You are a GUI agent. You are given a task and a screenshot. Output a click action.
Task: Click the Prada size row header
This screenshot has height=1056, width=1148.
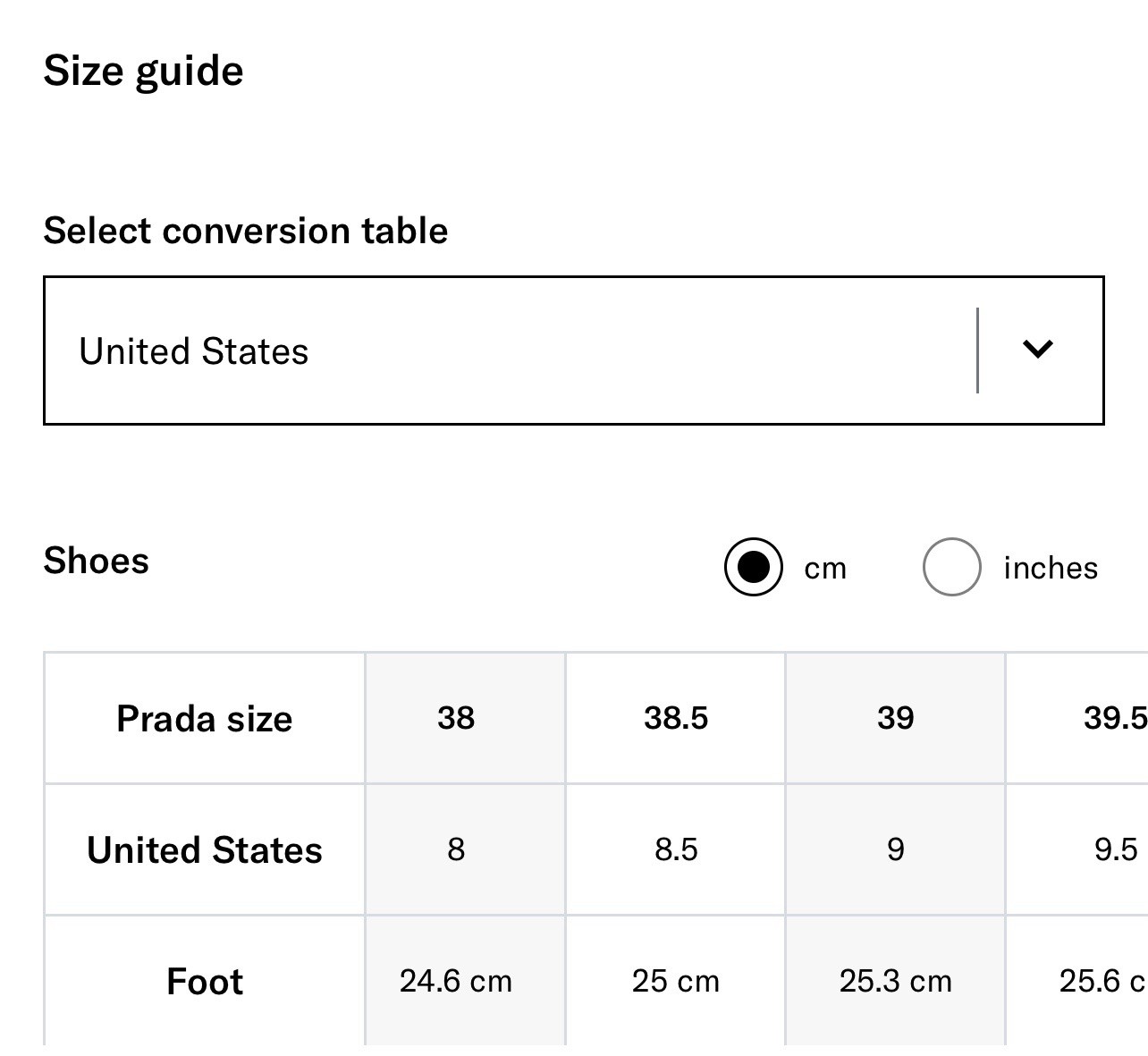(x=205, y=719)
